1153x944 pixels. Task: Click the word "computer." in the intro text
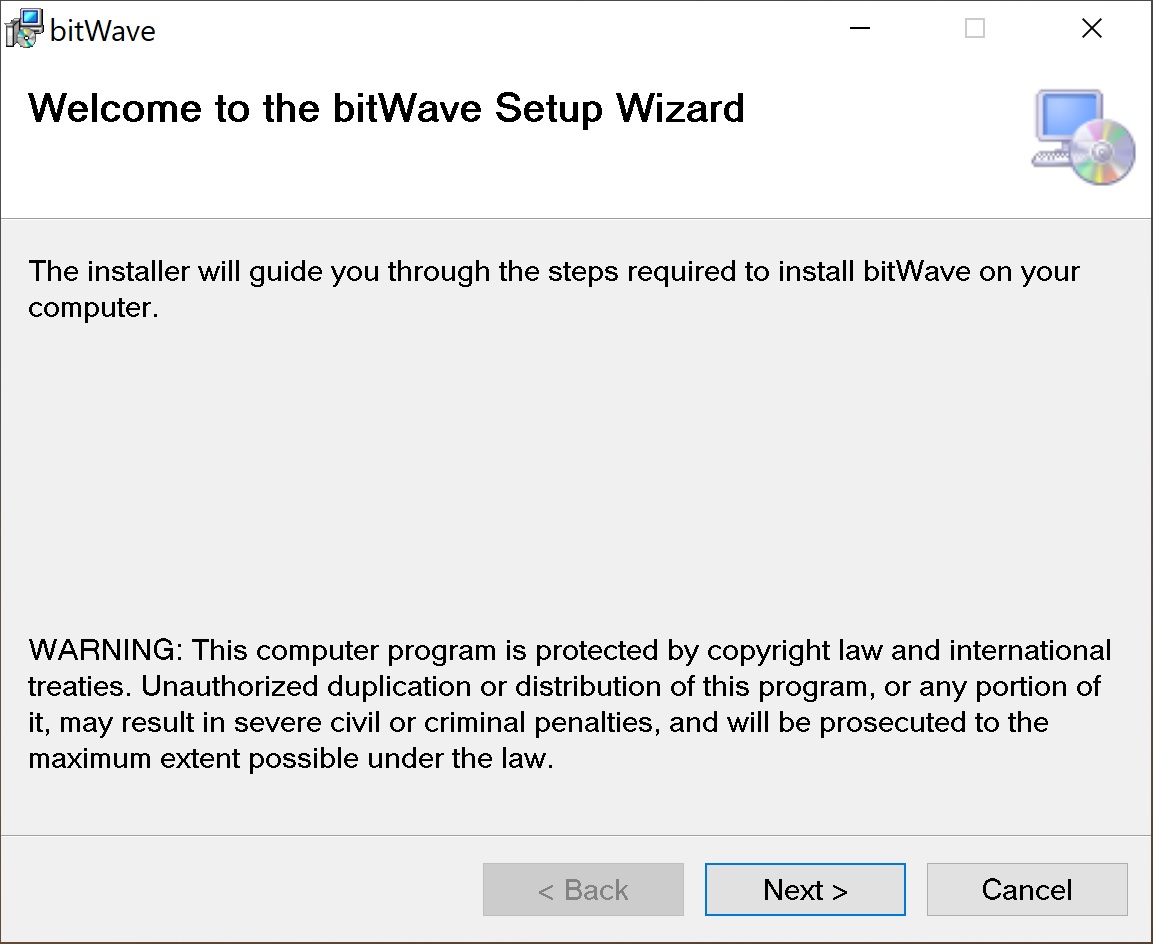pos(94,308)
